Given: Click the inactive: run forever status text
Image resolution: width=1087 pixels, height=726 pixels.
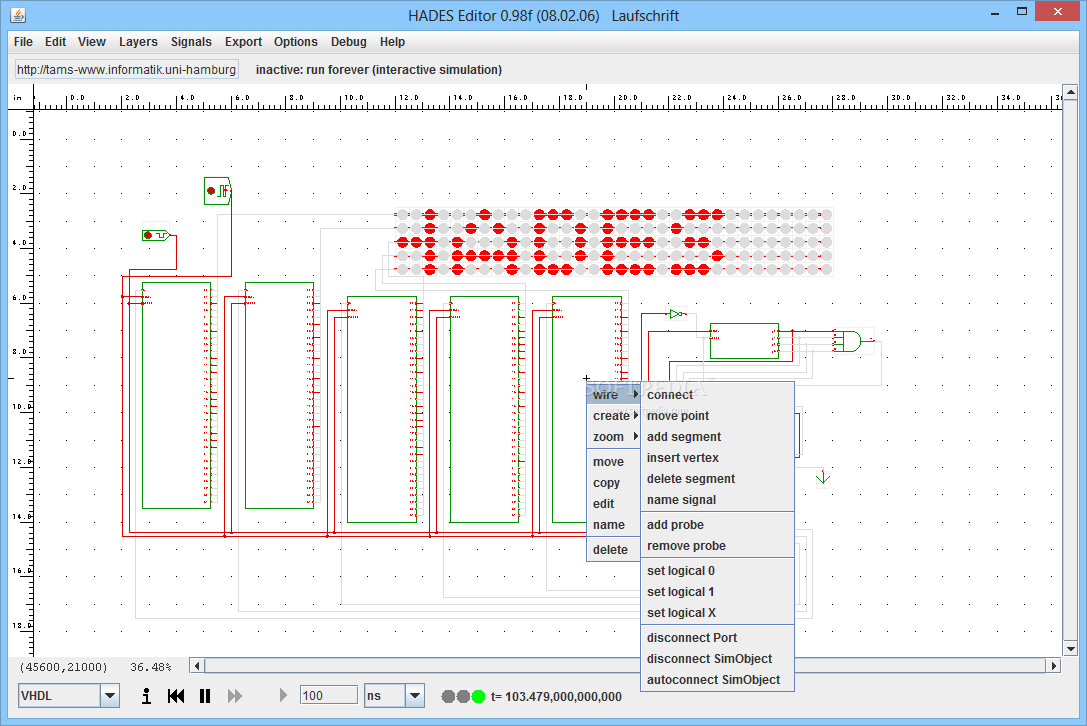Looking at the screenshot, I should [379, 69].
